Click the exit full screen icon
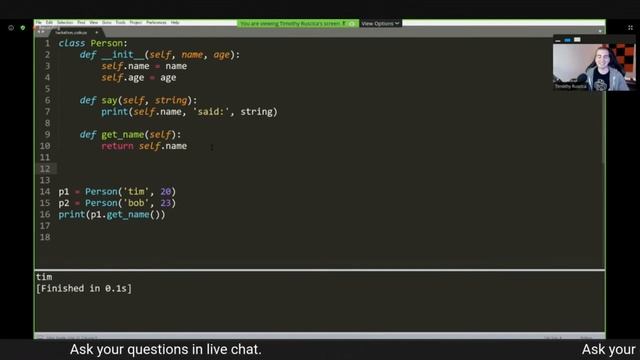 click(x=630, y=28)
